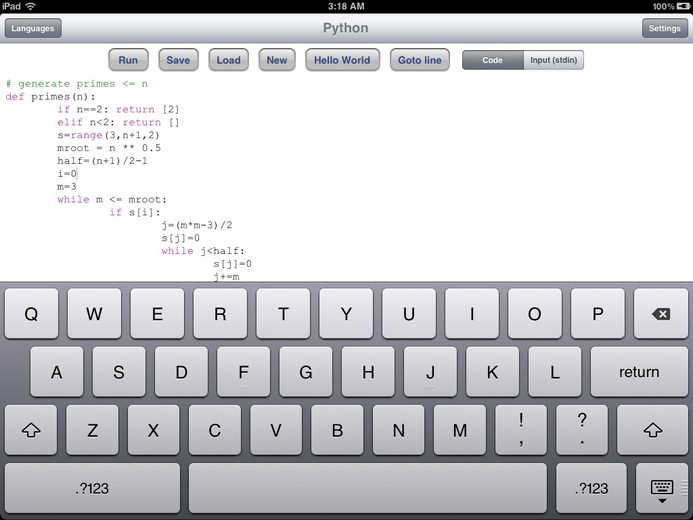Image resolution: width=693 pixels, height=520 pixels.
Task: Open the Languages list
Action: (33, 28)
